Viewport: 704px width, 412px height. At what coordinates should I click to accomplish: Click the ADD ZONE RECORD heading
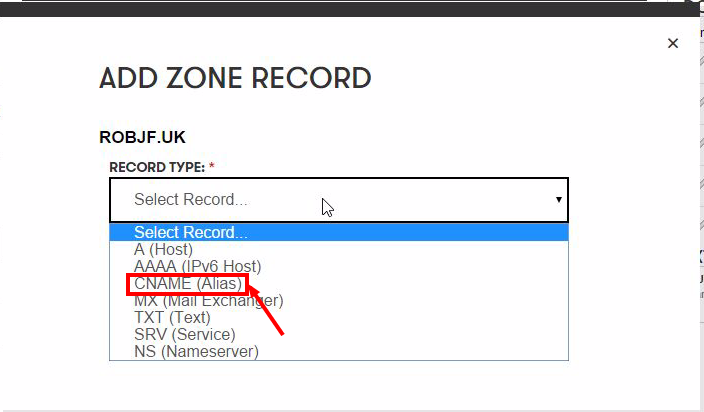[x=235, y=78]
